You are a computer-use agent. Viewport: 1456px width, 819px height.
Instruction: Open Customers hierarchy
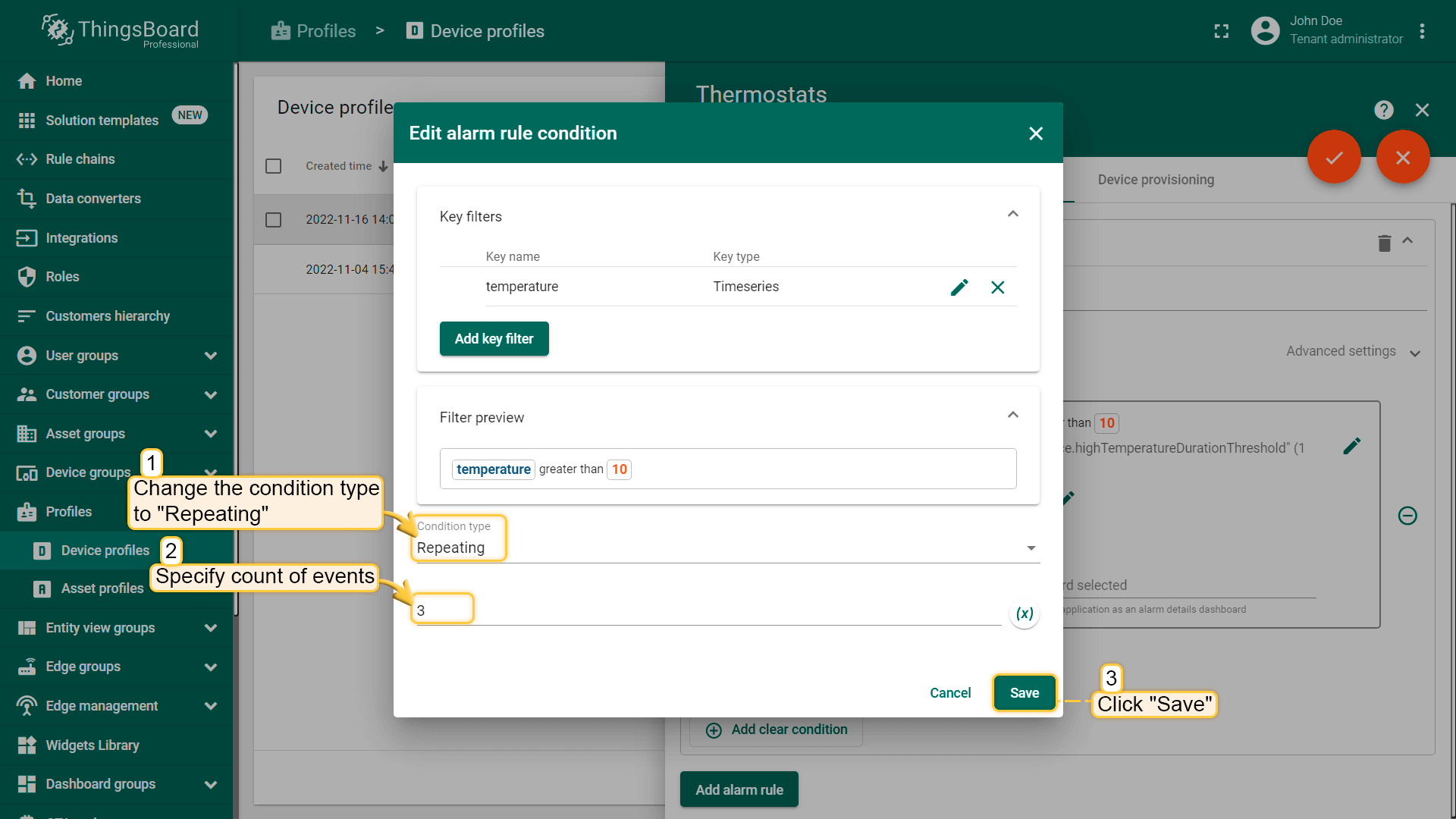(x=117, y=316)
